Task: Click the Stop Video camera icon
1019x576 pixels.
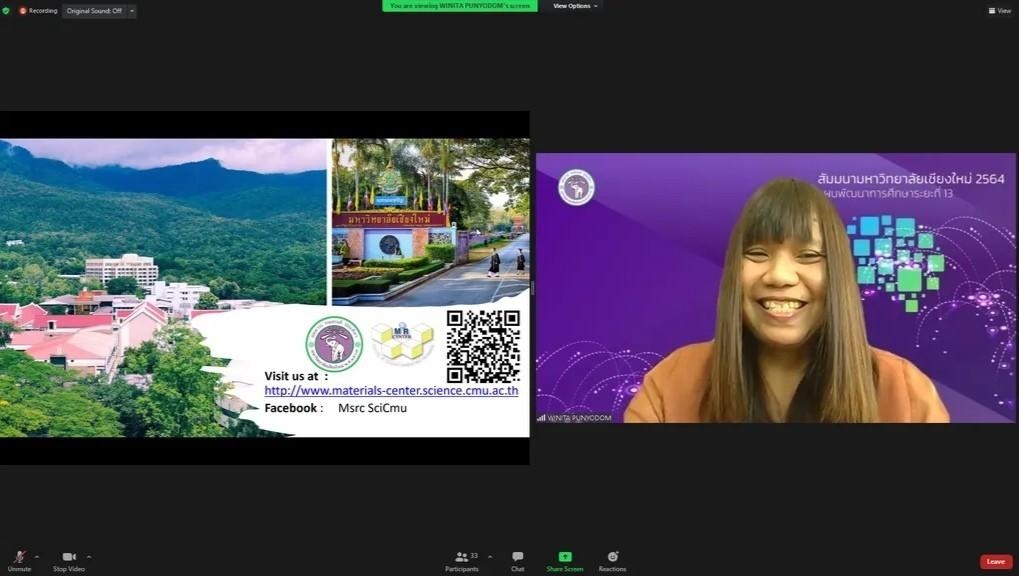Action: click(69, 557)
